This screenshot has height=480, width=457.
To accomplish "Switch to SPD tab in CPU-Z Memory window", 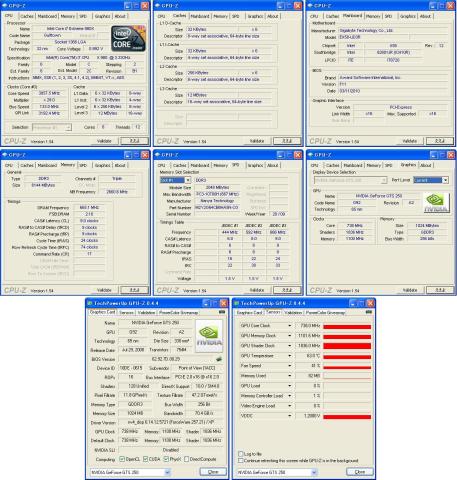I will coord(83,165).
